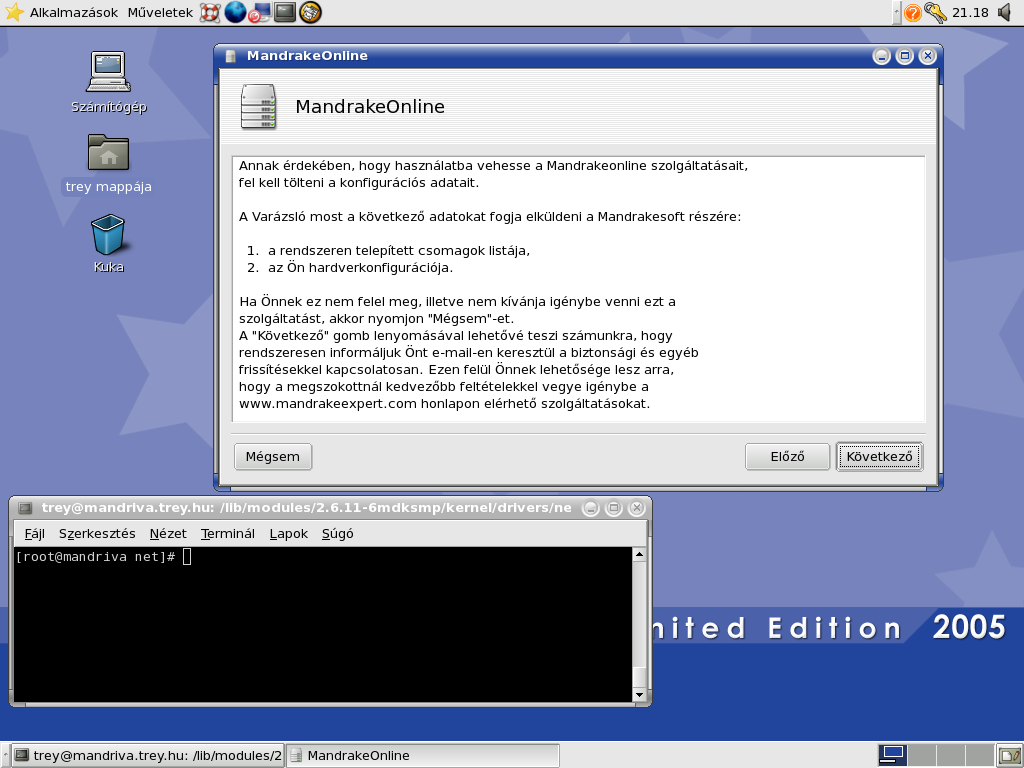Maximize the terminal window
Image resolution: width=1024 pixels, height=768 pixels.
pos(613,508)
